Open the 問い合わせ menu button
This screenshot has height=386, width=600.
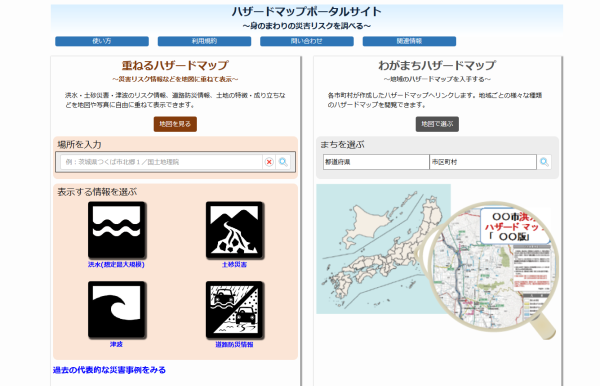[307, 41]
